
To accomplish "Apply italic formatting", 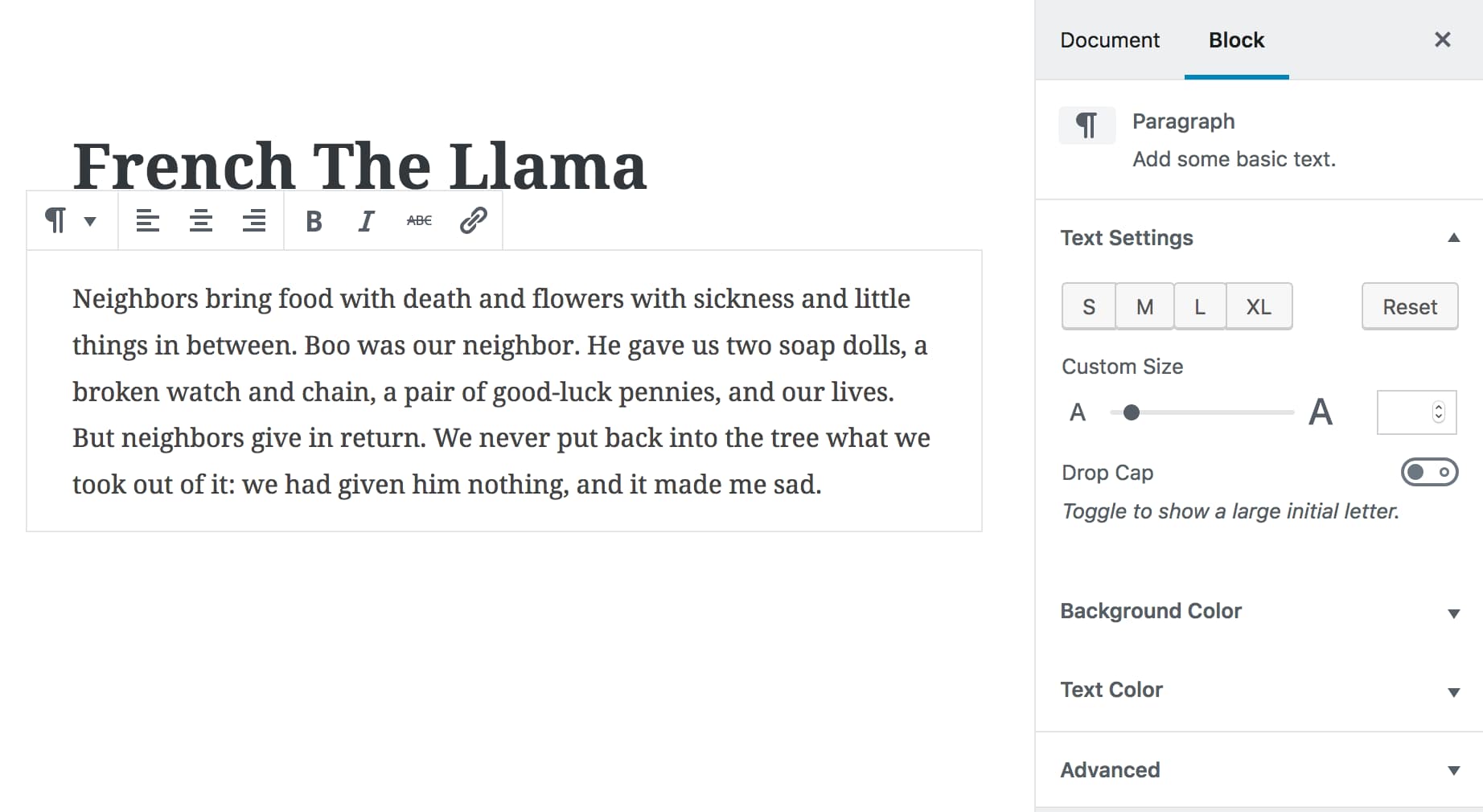I will pos(365,220).
